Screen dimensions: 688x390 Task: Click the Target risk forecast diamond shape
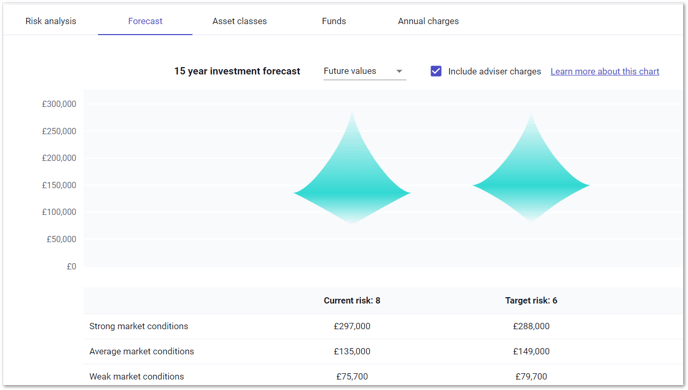pos(531,168)
